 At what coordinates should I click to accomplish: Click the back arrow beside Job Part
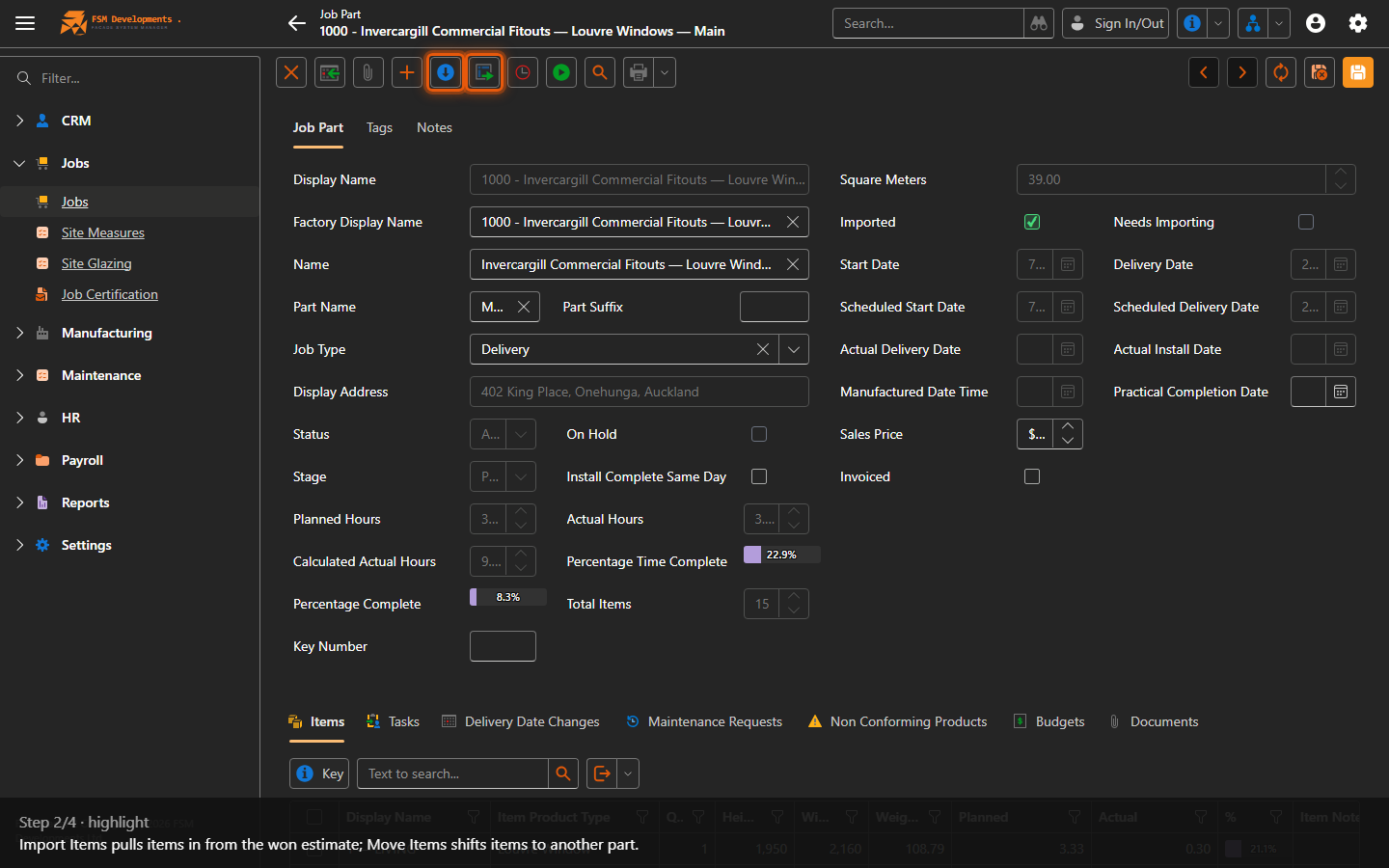pos(296,23)
